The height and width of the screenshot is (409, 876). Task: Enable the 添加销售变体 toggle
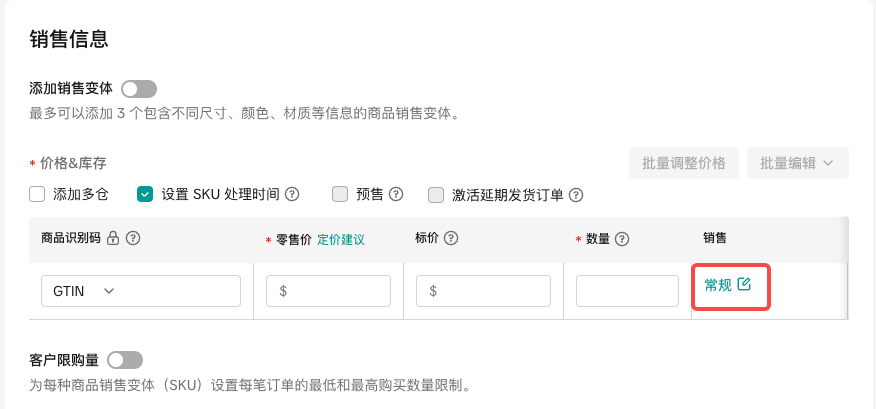(139, 89)
